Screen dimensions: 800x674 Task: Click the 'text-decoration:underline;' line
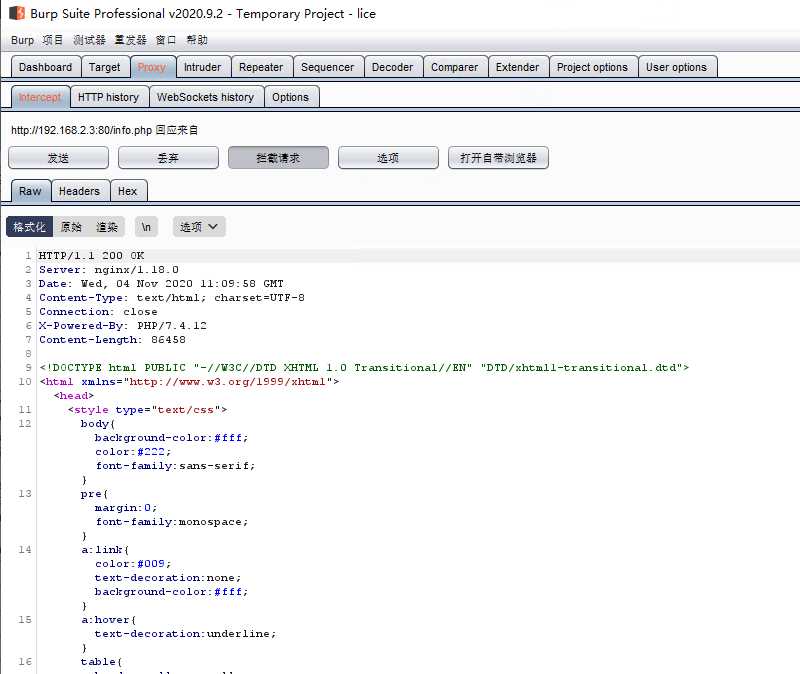pyautogui.click(x=185, y=634)
